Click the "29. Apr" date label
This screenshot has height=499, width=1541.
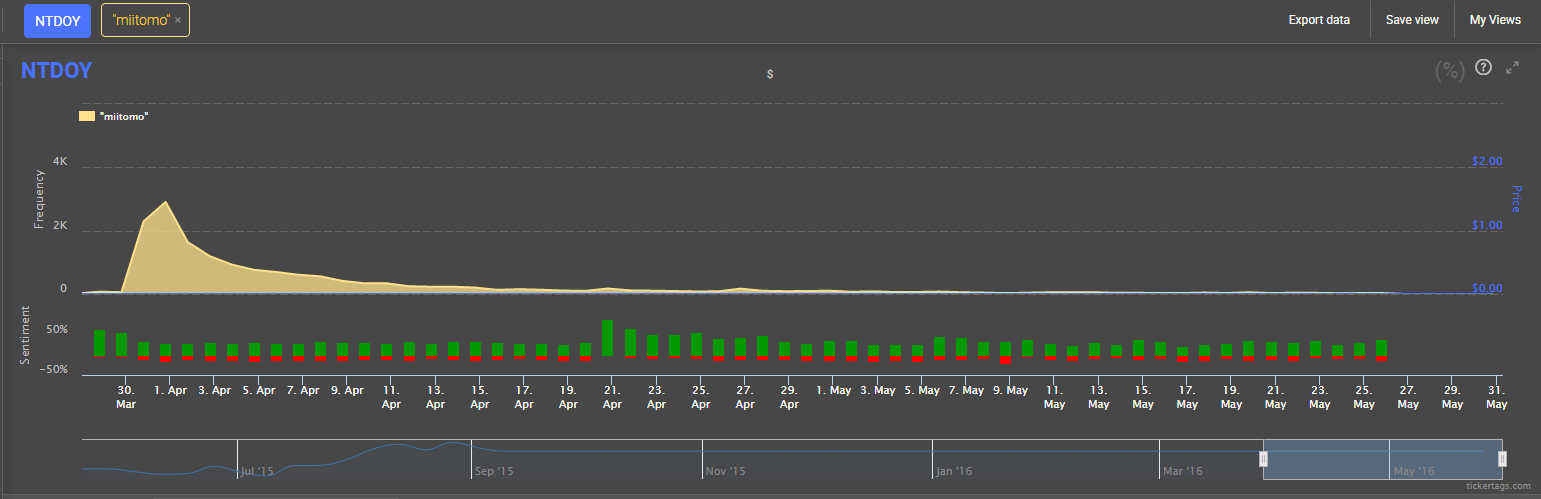[x=789, y=397]
